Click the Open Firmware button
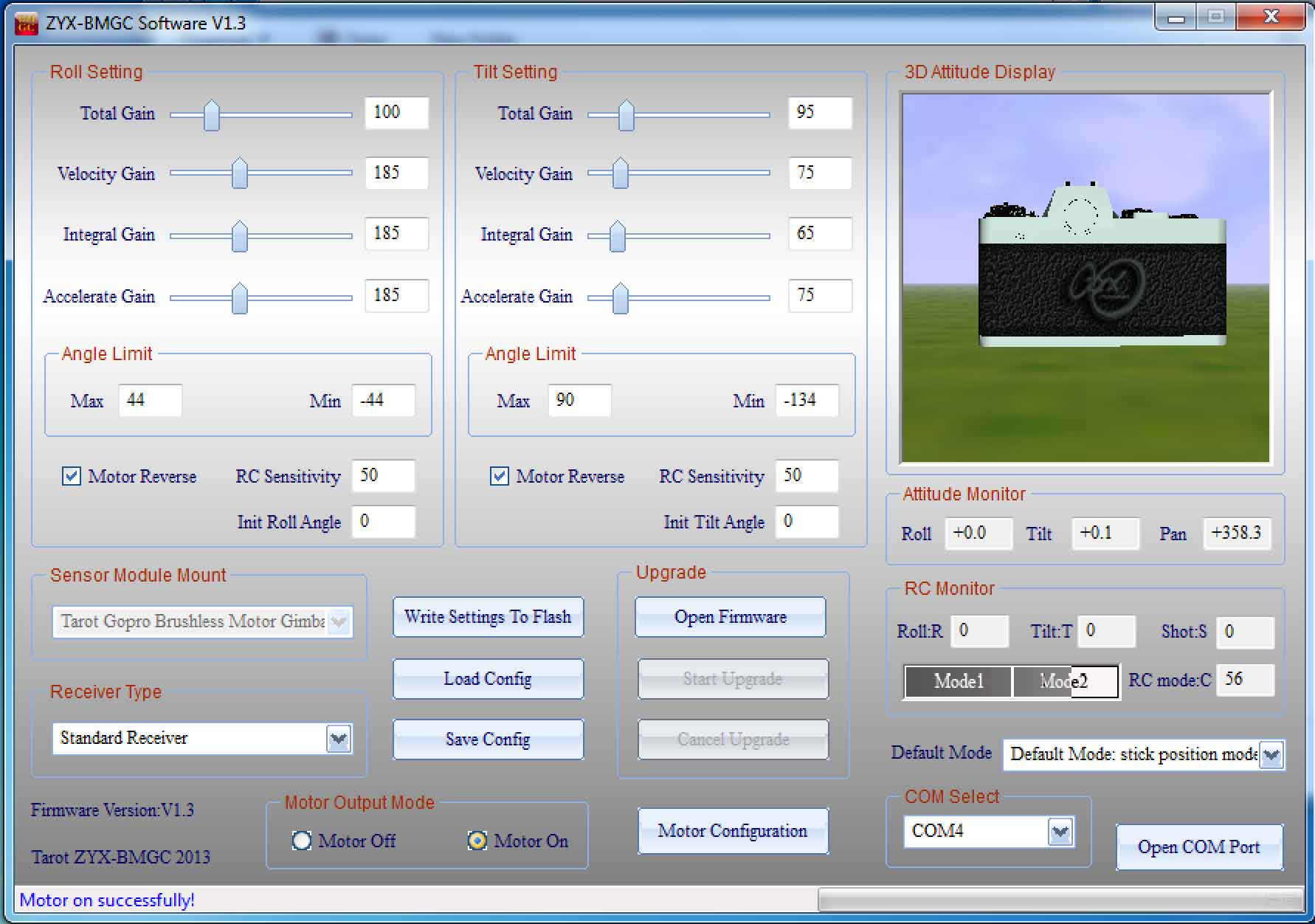Screen dimensions: 1315x924 731,617
